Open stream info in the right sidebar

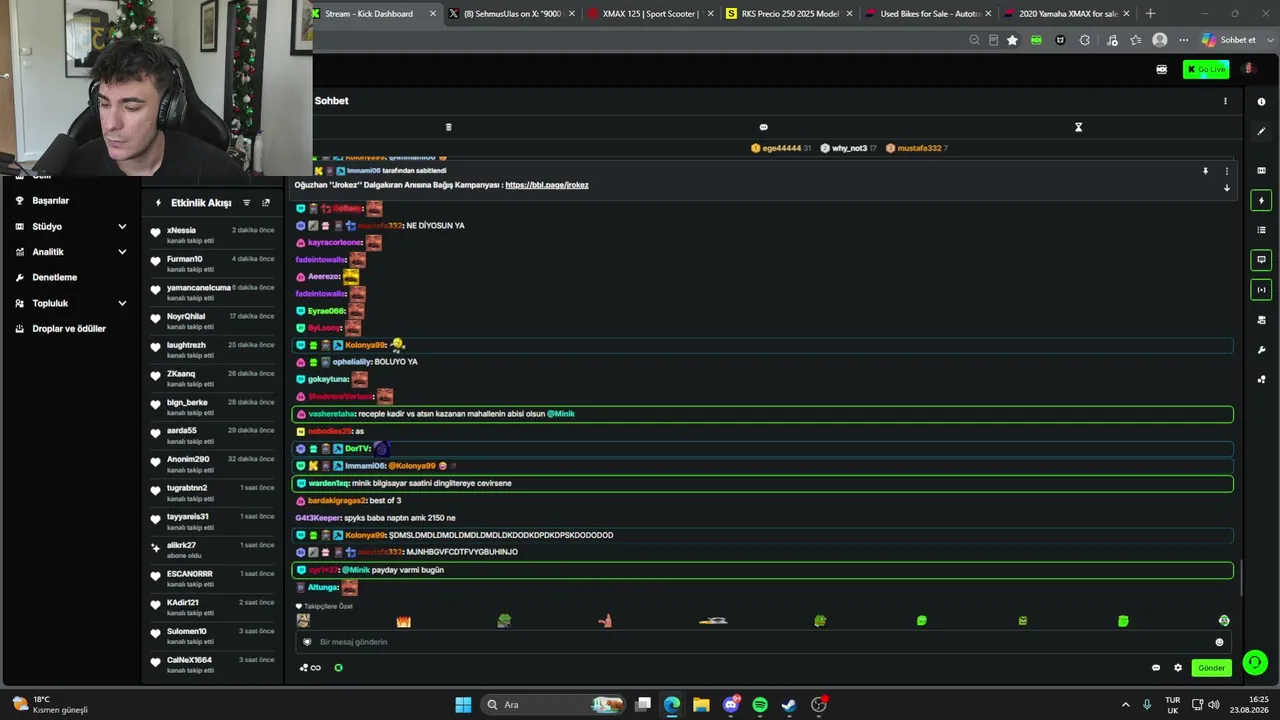[x=1261, y=102]
